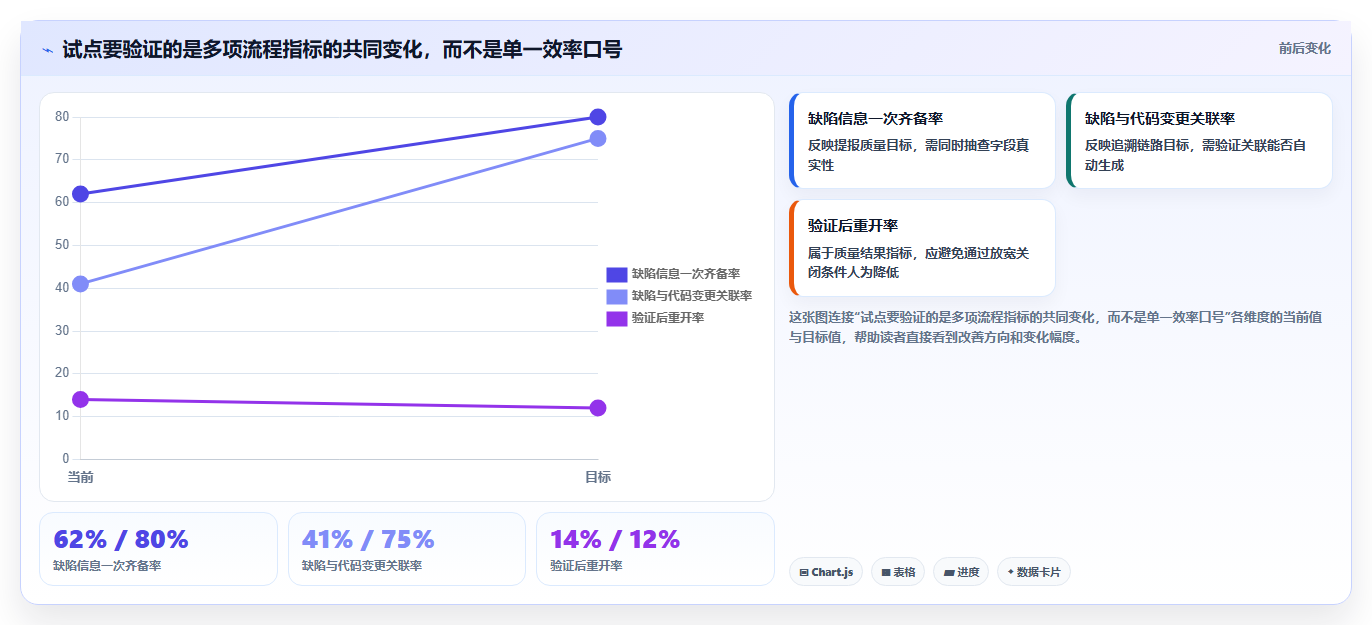The width and height of the screenshot is (1372, 625).
Task: Click the icon in the 进度 tag
Action: tap(949, 573)
